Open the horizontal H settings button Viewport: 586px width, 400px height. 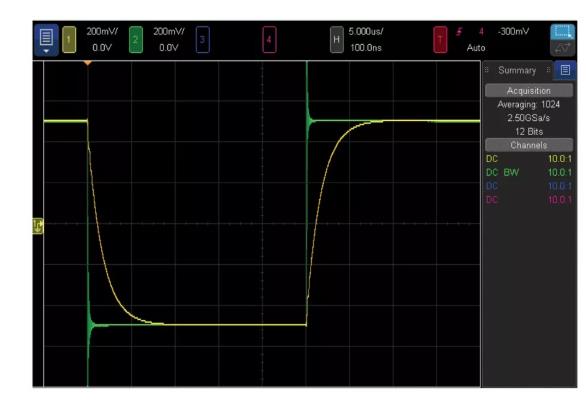[x=336, y=40]
